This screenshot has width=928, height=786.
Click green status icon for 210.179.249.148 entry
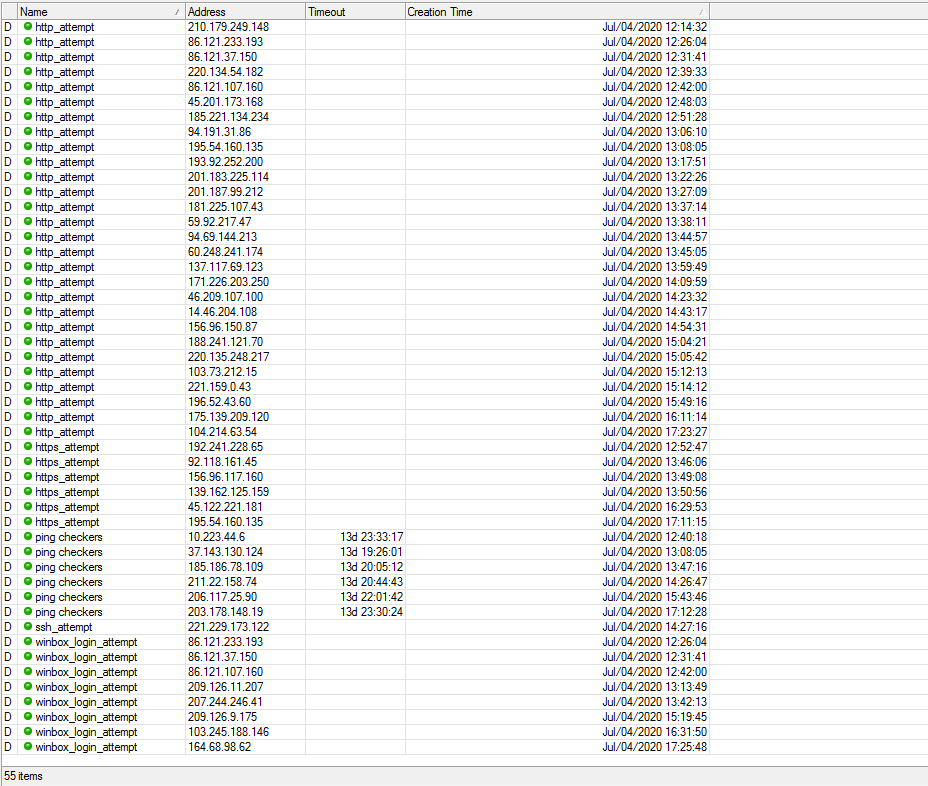[28, 26]
